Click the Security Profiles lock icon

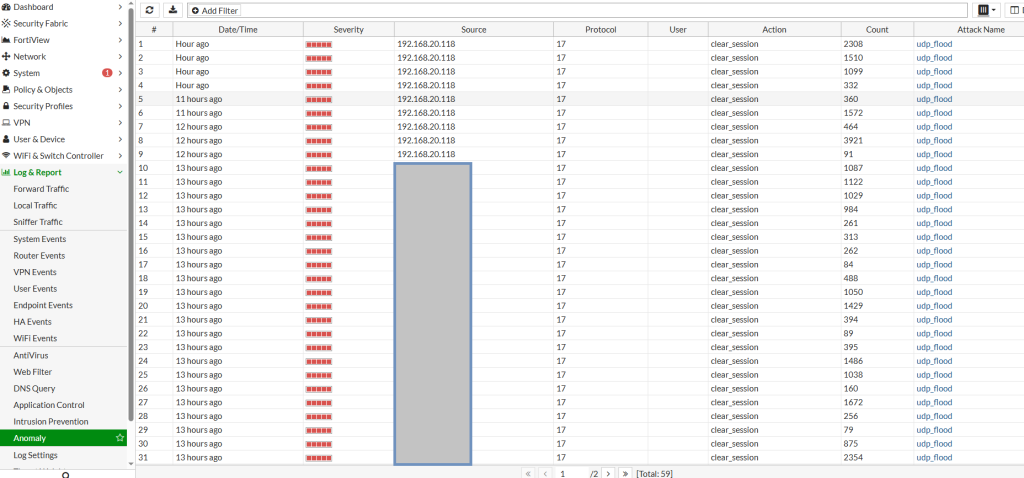(x=7, y=106)
